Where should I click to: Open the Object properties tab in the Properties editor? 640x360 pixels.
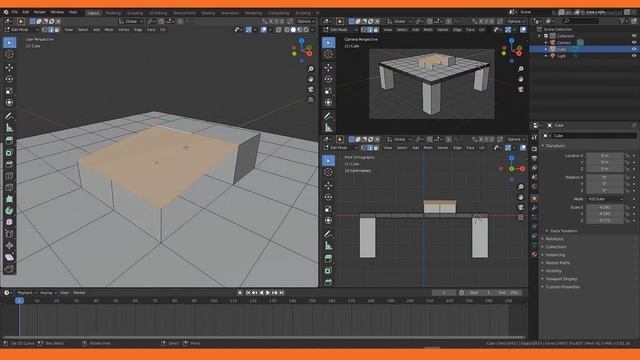[534, 198]
